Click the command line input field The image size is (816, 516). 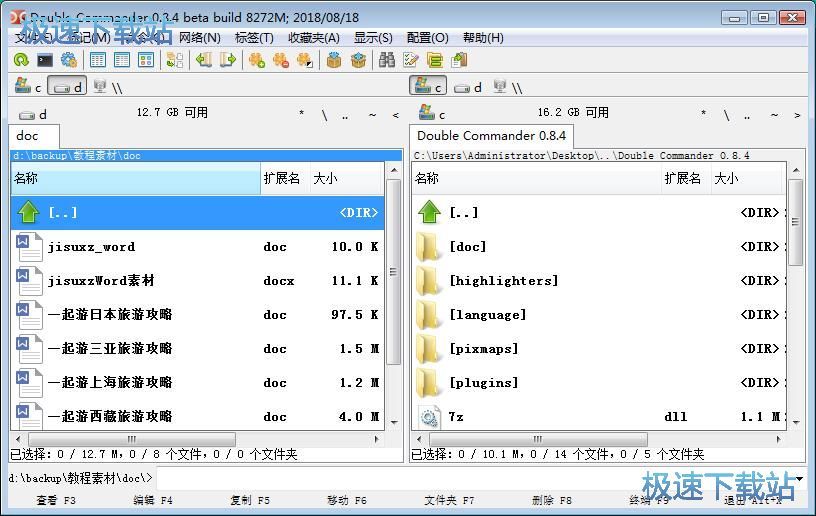(475, 479)
